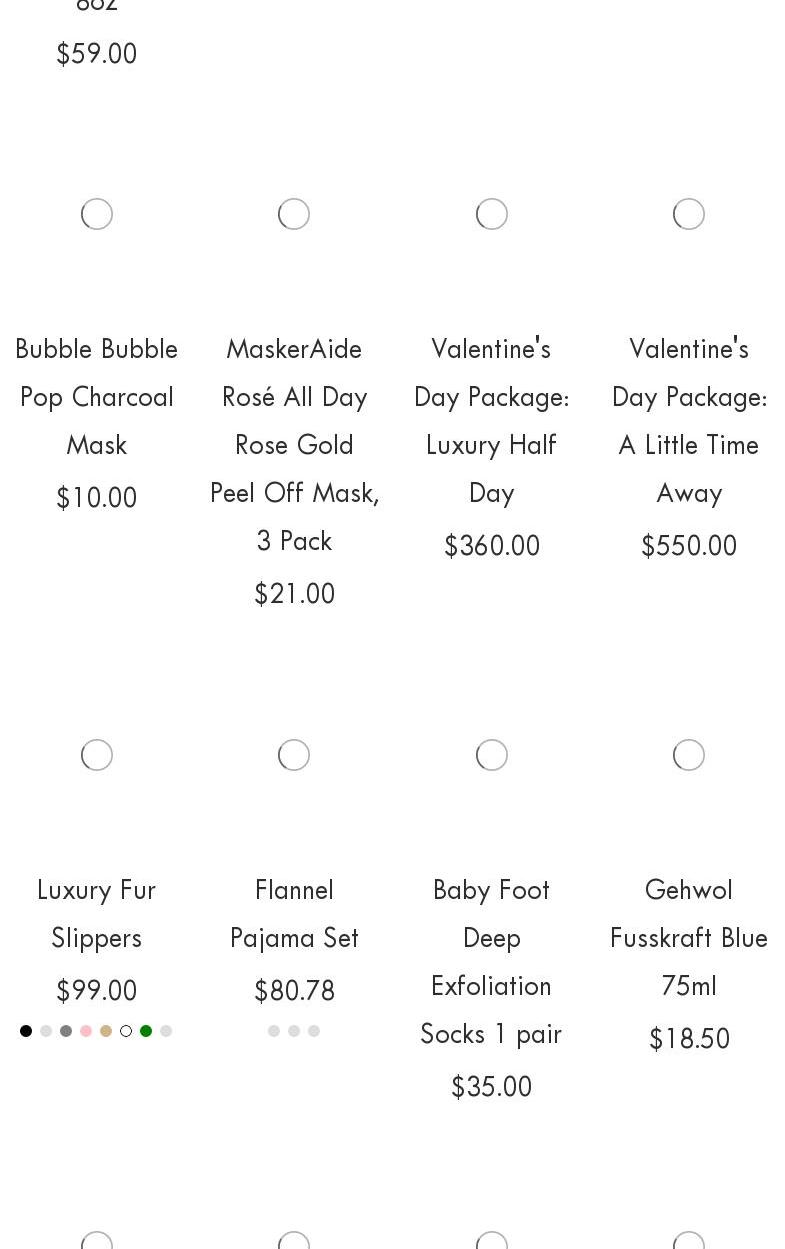The width and height of the screenshot is (785, 1249).
Task: Open Gehwol Fusskraft Blue 75ml product
Action: (x=689, y=937)
